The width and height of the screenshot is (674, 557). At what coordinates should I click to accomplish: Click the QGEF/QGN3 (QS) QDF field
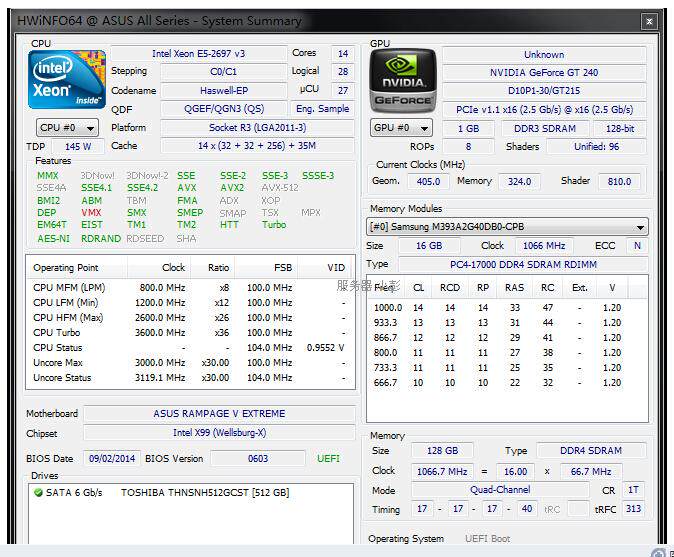224,109
